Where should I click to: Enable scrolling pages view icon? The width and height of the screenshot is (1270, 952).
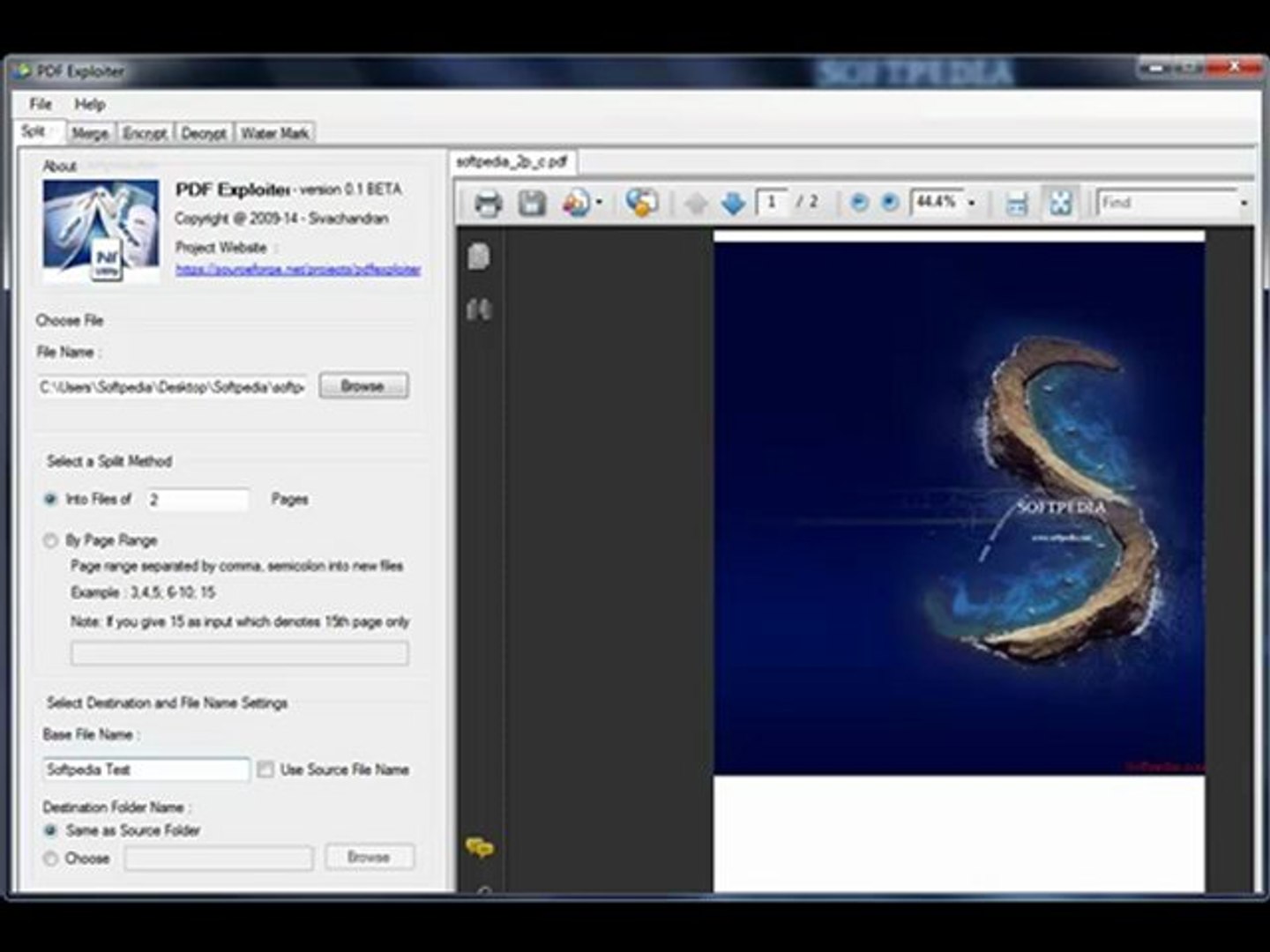[x=1017, y=204]
